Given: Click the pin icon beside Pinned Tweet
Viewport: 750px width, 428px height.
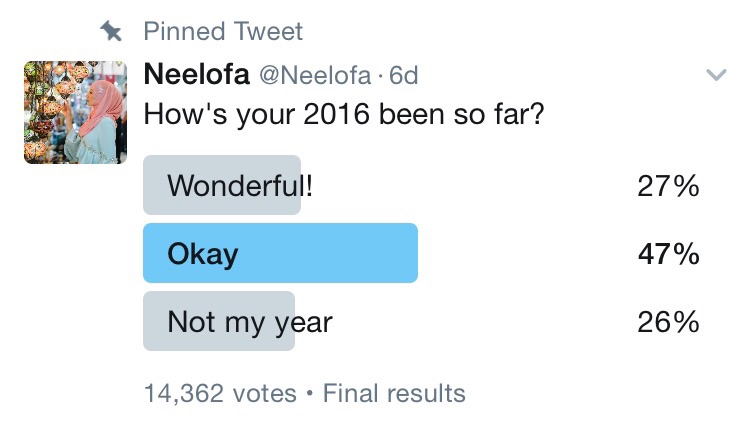Looking at the screenshot, I should coord(112,32).
